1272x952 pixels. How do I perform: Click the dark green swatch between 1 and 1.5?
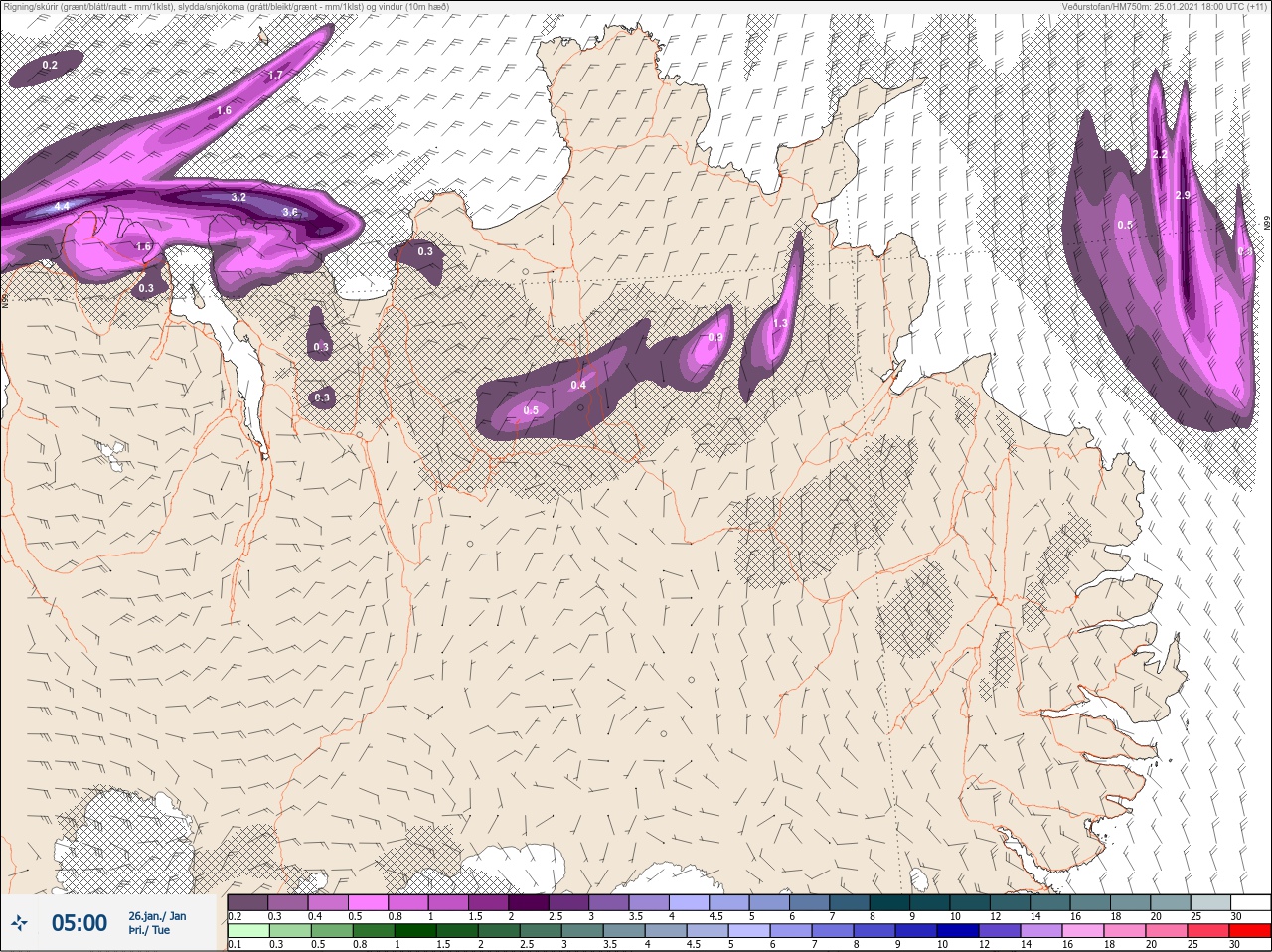(414, 931)
